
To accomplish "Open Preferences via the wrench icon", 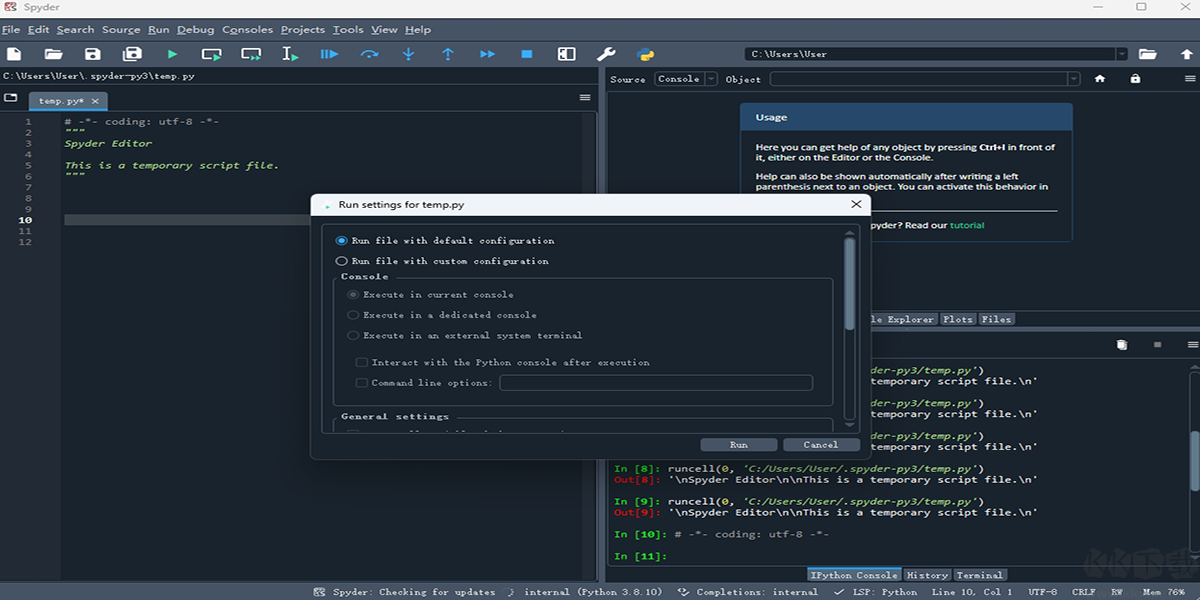I will (606, 54).
